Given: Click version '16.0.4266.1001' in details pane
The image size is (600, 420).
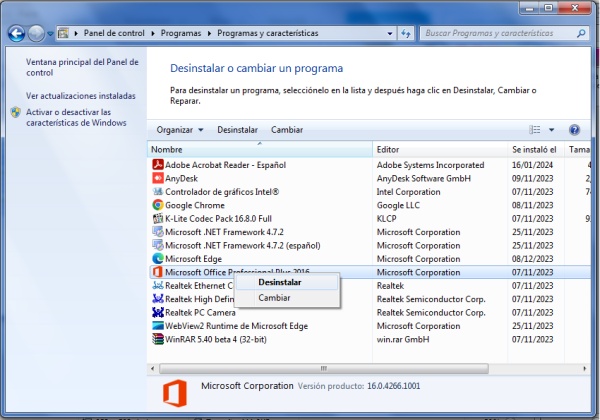Looking at the screenshot, I should pos(393,386).
